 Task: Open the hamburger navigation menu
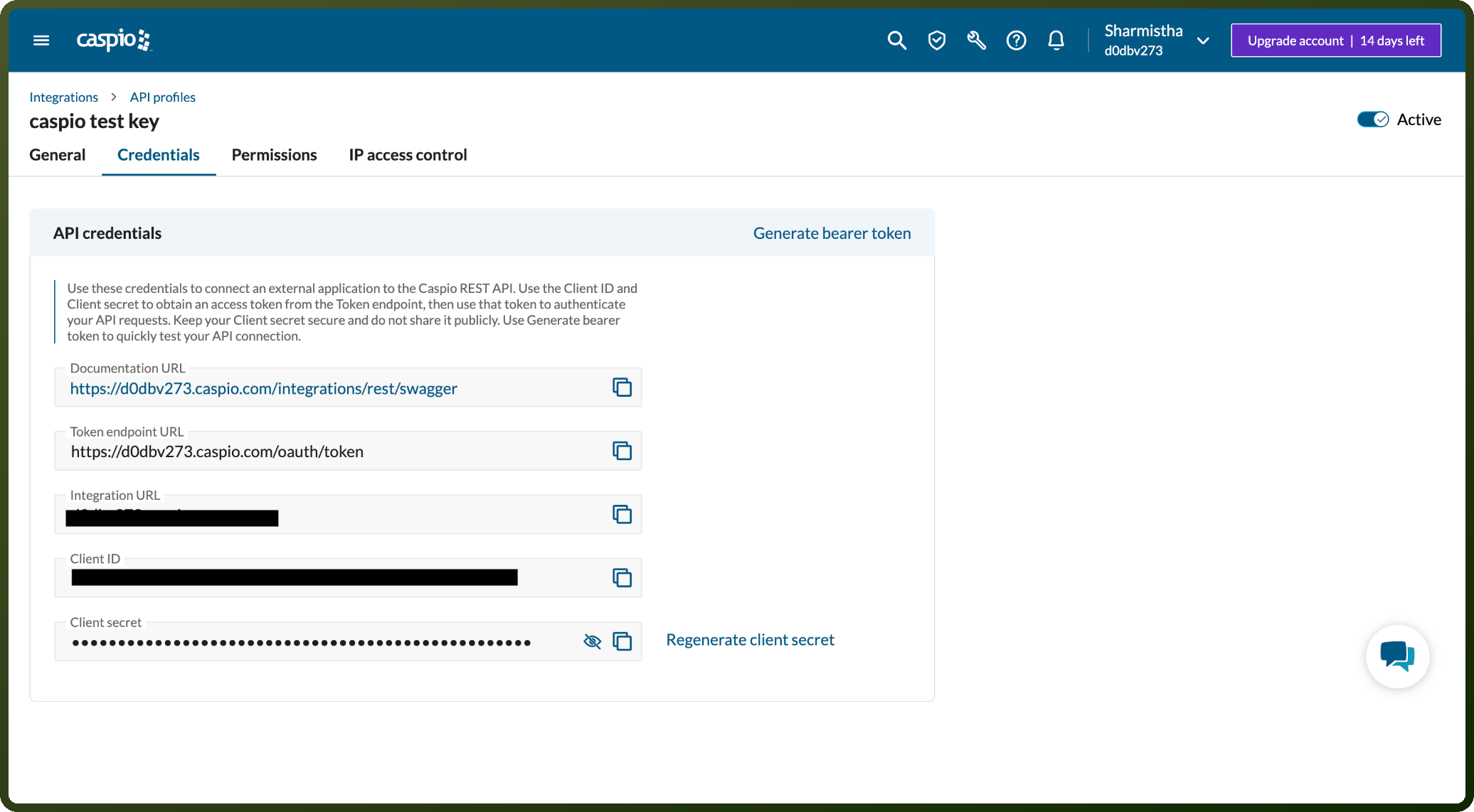41,41
